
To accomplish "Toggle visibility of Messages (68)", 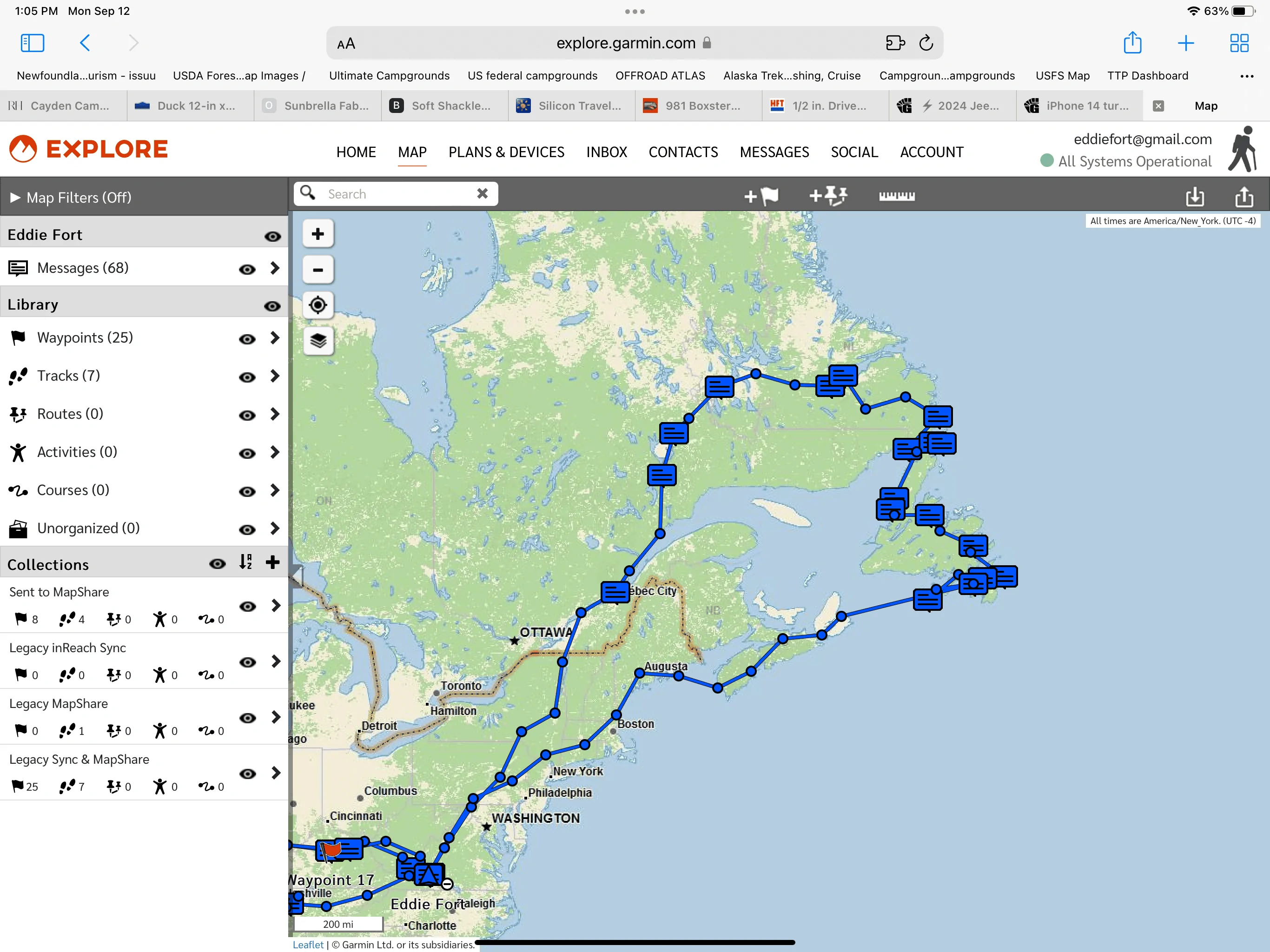I will 247,269.
